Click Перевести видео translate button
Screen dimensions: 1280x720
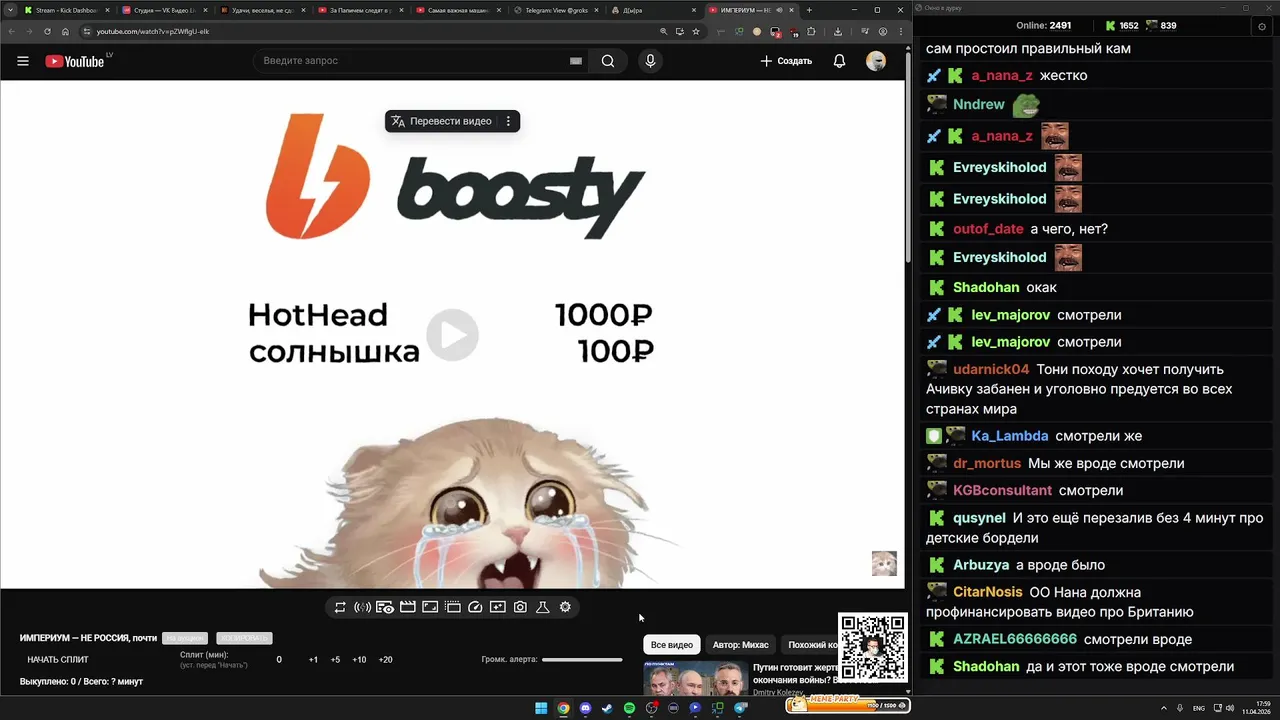click(441, 121)
